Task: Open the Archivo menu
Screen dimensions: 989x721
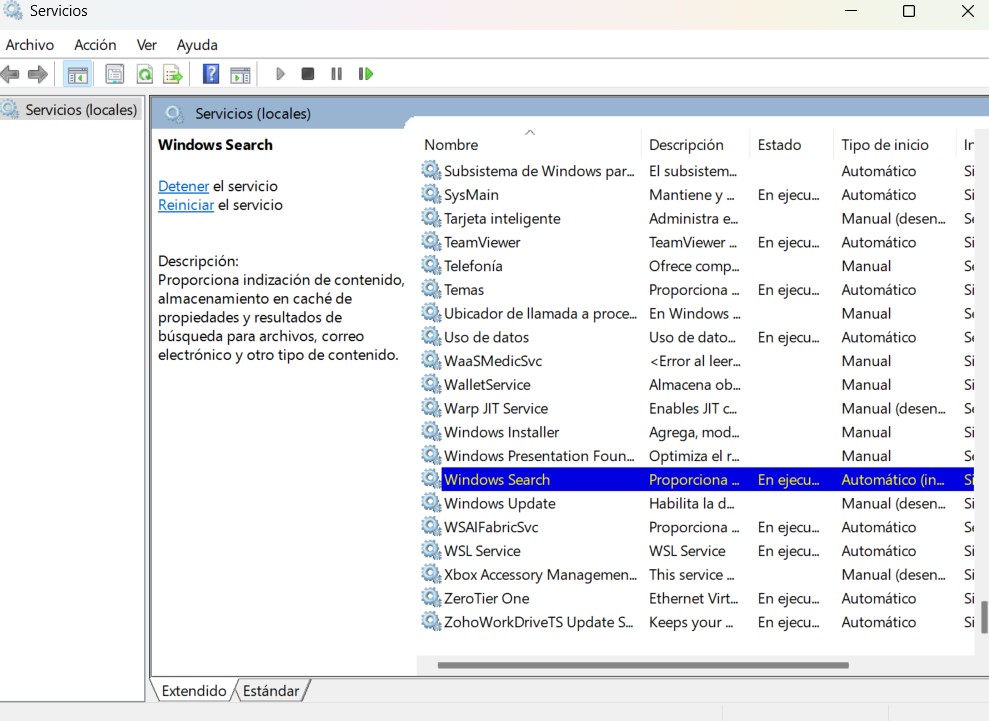Action: click(x=30, y=45)
